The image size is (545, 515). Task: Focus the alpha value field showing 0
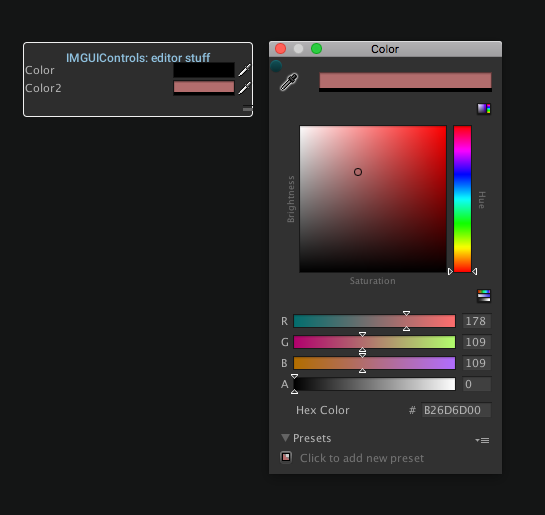[x=477, y=384]
